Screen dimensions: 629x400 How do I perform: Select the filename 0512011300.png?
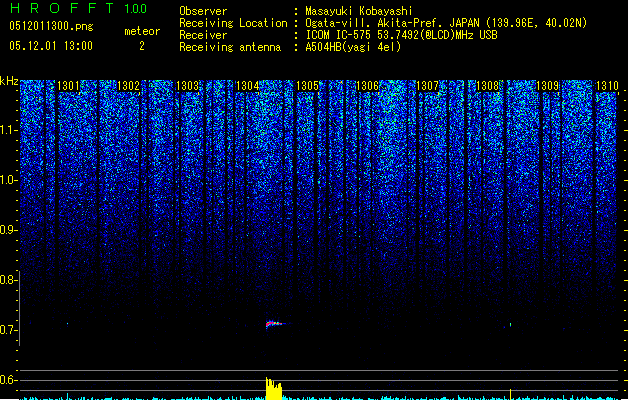coord(51,26)
